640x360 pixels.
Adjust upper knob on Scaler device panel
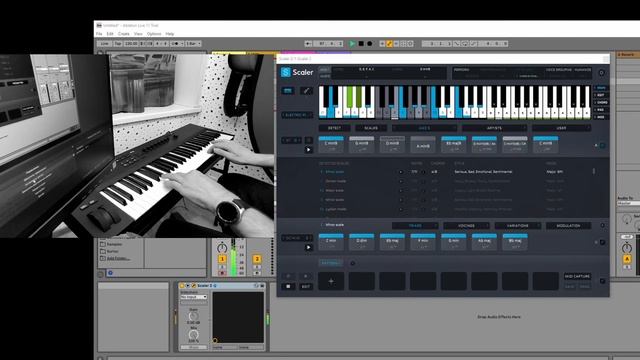point(193,316)
